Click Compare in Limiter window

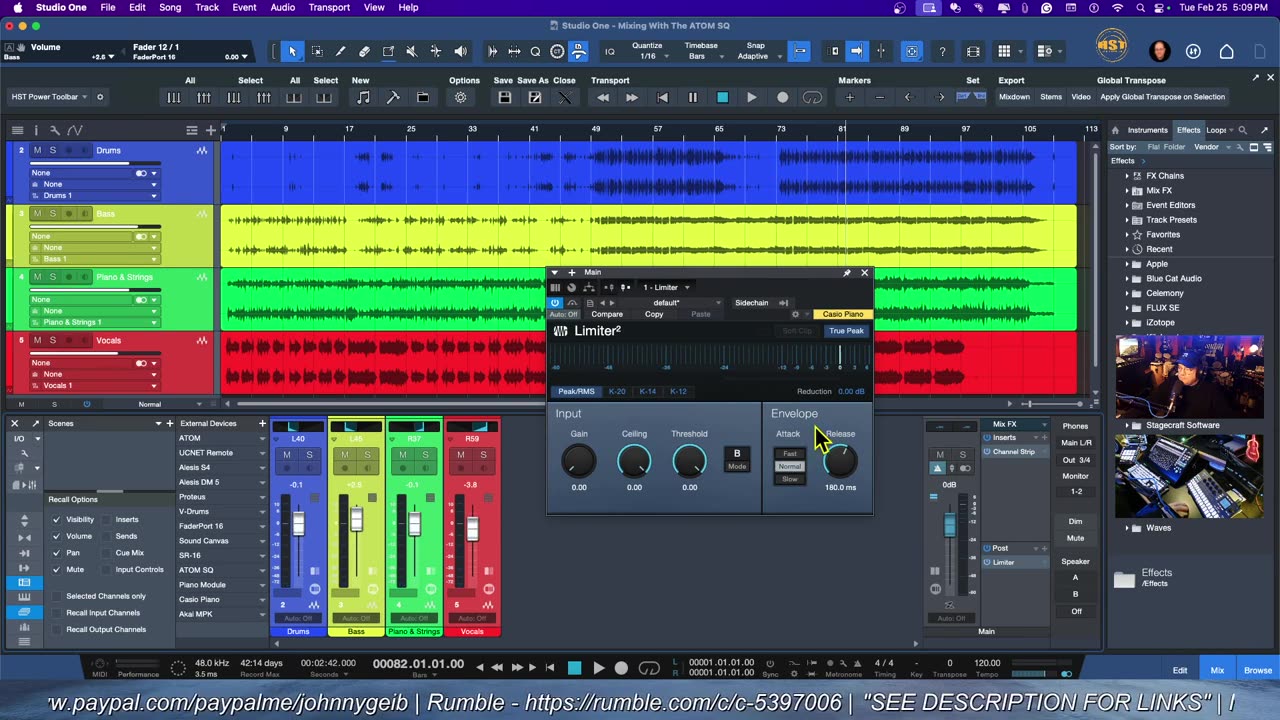607,314
